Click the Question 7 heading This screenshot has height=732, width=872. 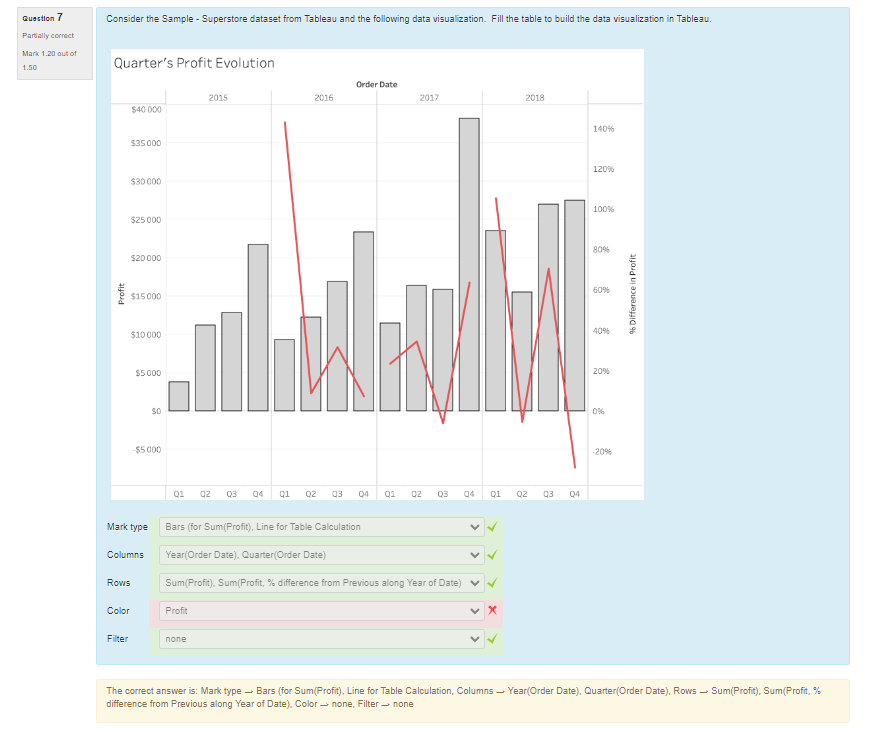46,18
